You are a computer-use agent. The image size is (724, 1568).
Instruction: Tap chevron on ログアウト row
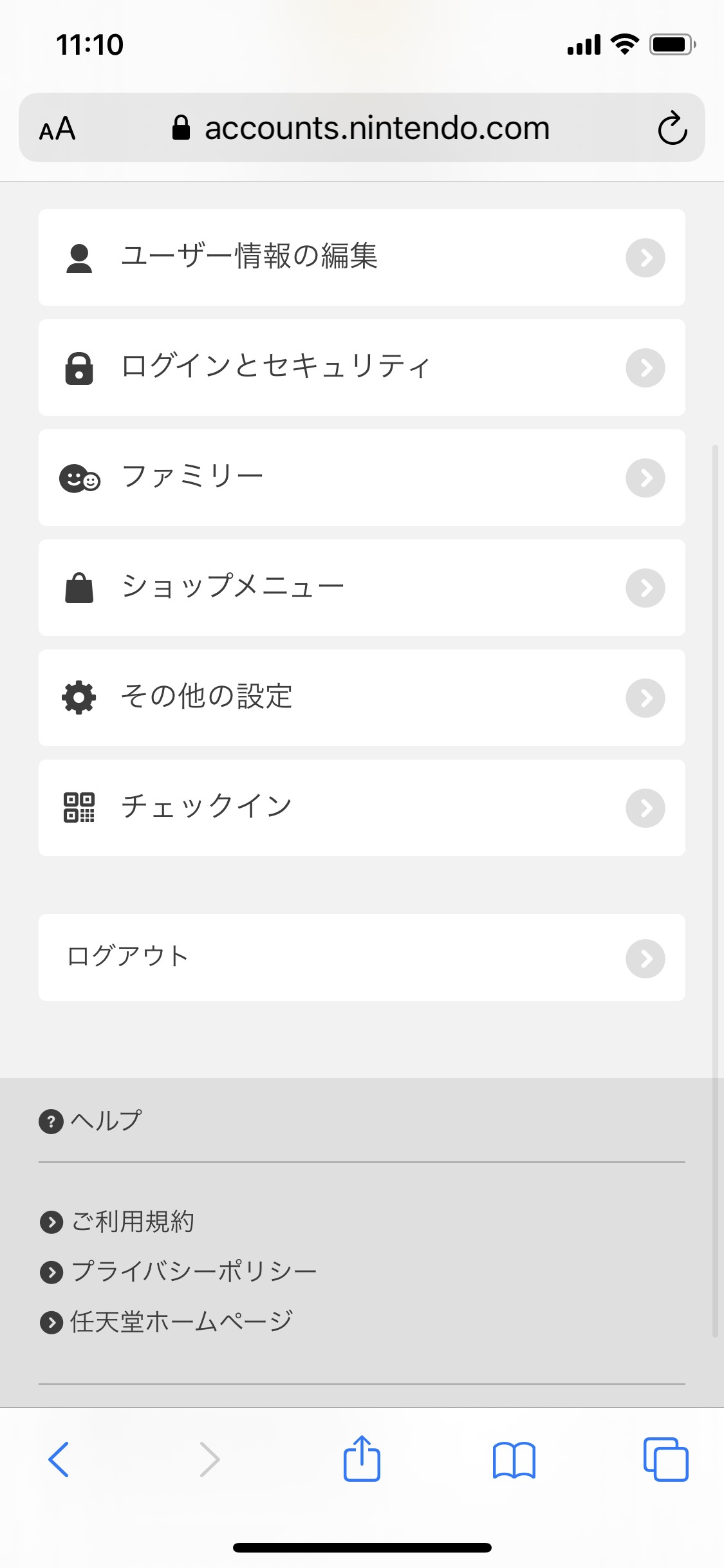[x=645, y=958]
